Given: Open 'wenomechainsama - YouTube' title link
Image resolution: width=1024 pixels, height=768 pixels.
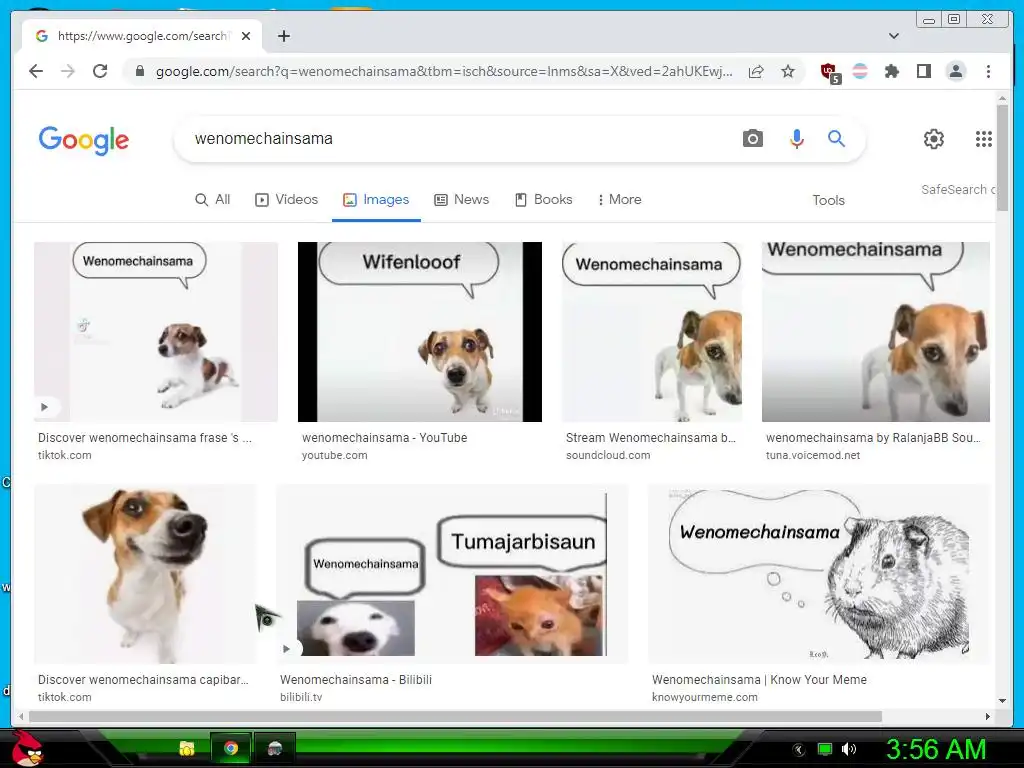Looking at the screenshot, I should pyautogui.click(x=384, y=438).
